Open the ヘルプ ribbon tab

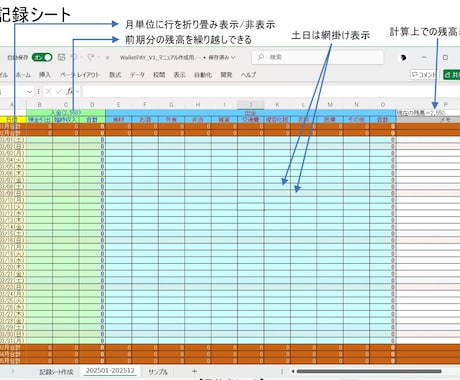click(x=248, y=75)
